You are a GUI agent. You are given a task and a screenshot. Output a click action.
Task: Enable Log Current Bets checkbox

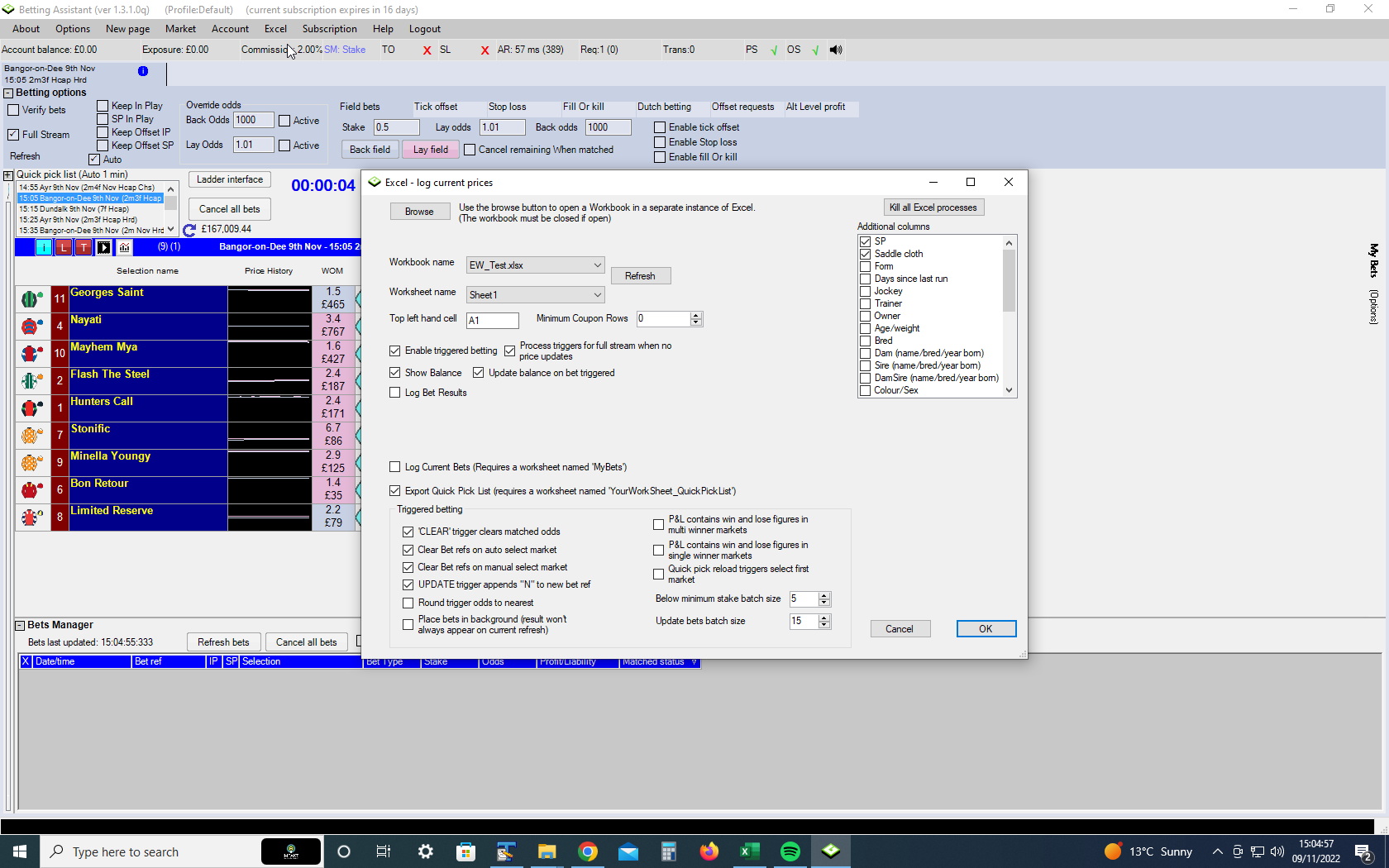pyautogui.click(x=395, y=467)
